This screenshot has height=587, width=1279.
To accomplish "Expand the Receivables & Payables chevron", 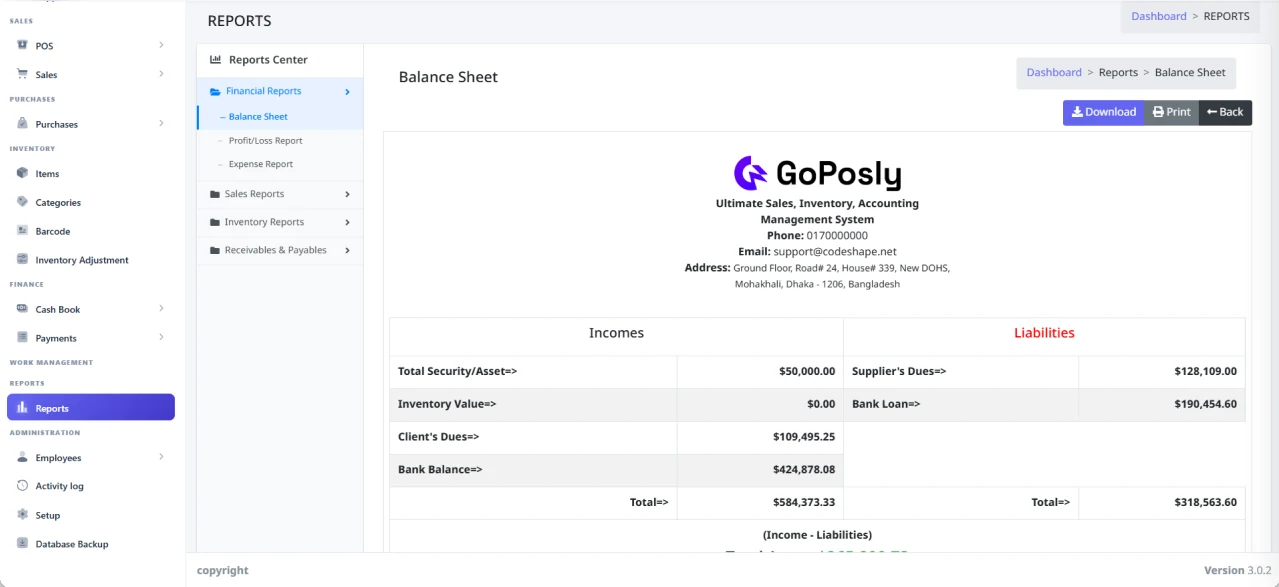I will (347, 250).
